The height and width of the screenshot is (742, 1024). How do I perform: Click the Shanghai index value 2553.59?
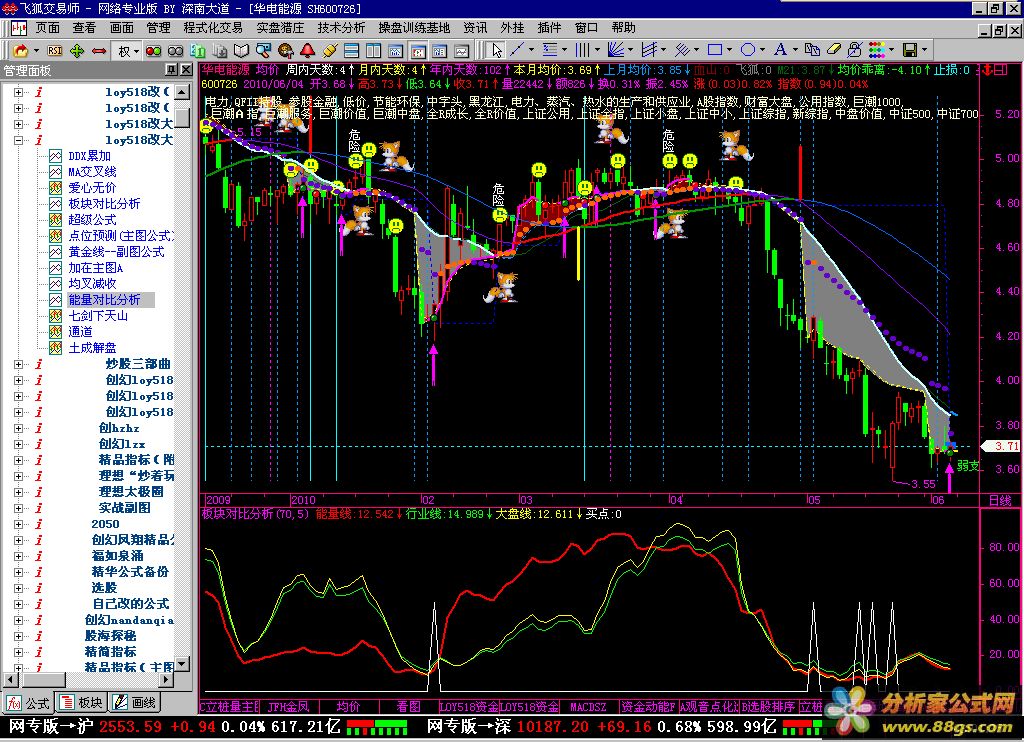tap(131, 726)
